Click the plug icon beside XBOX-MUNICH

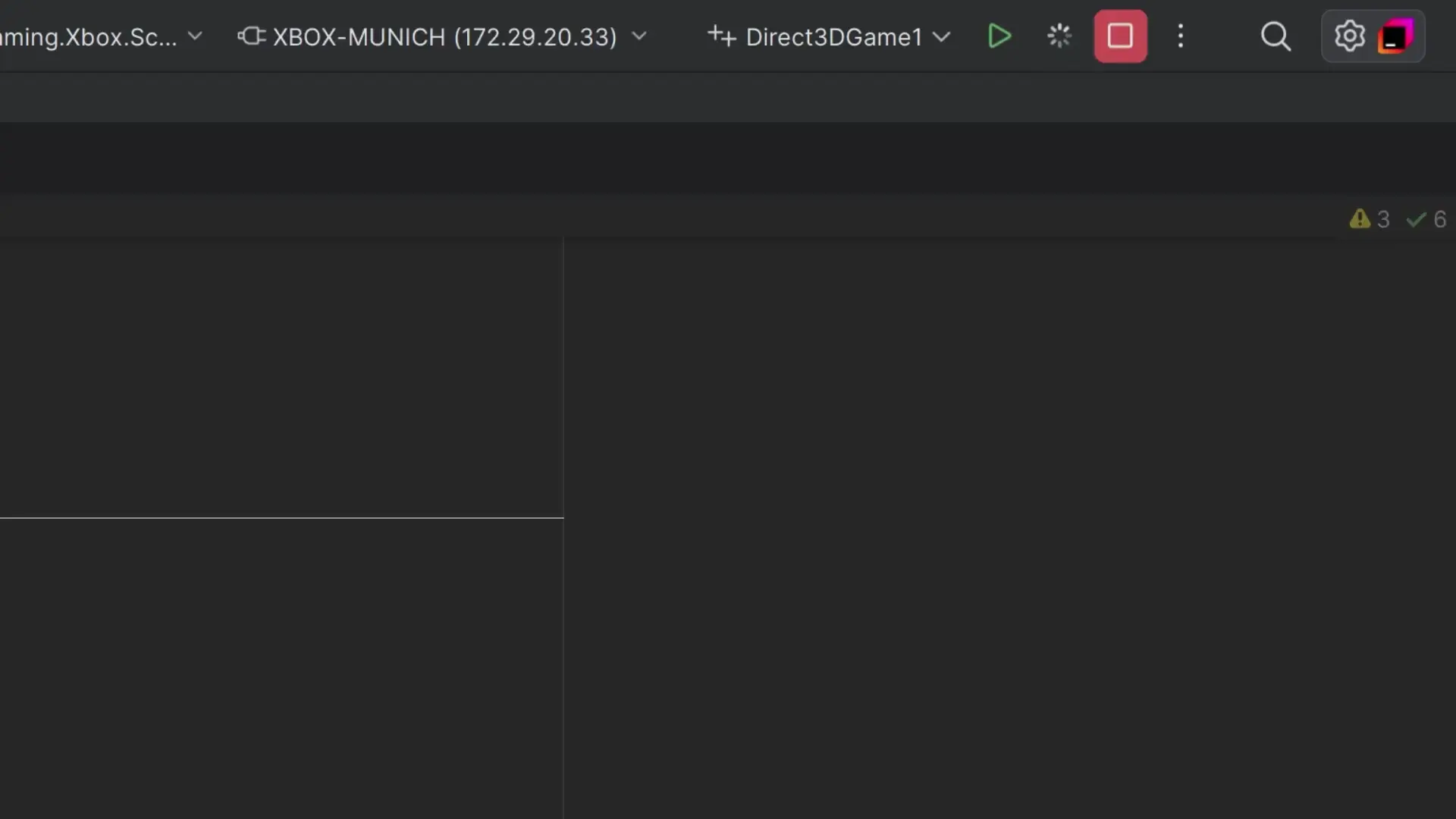click(251, 36)
